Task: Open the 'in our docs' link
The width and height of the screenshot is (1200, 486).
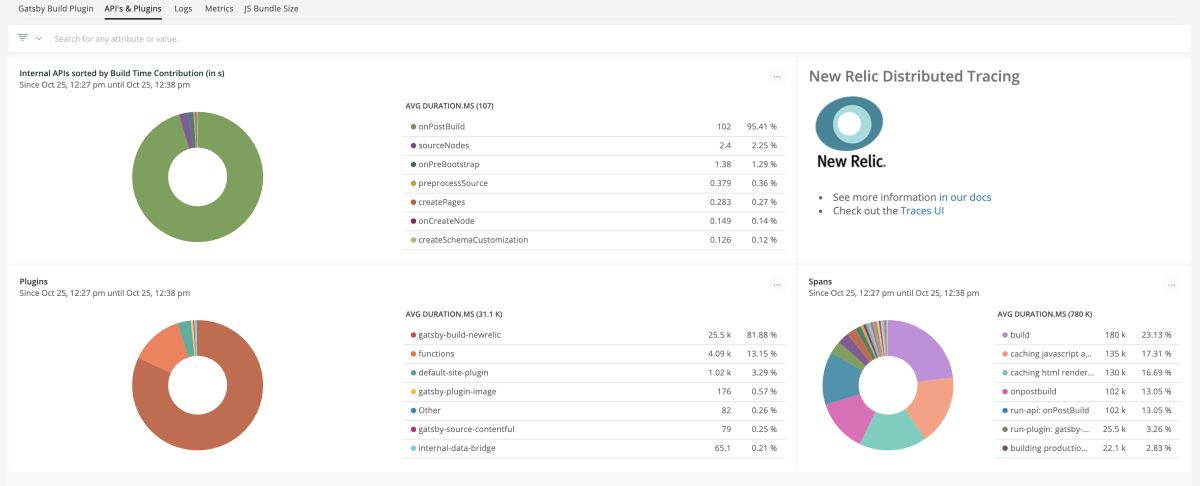Action: (965, 197)
